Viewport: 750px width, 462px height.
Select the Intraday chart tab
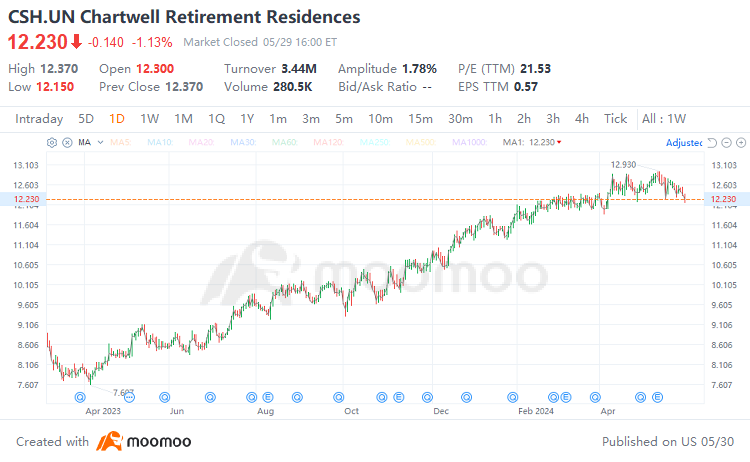pyautogui.click(x=39, y=119)
